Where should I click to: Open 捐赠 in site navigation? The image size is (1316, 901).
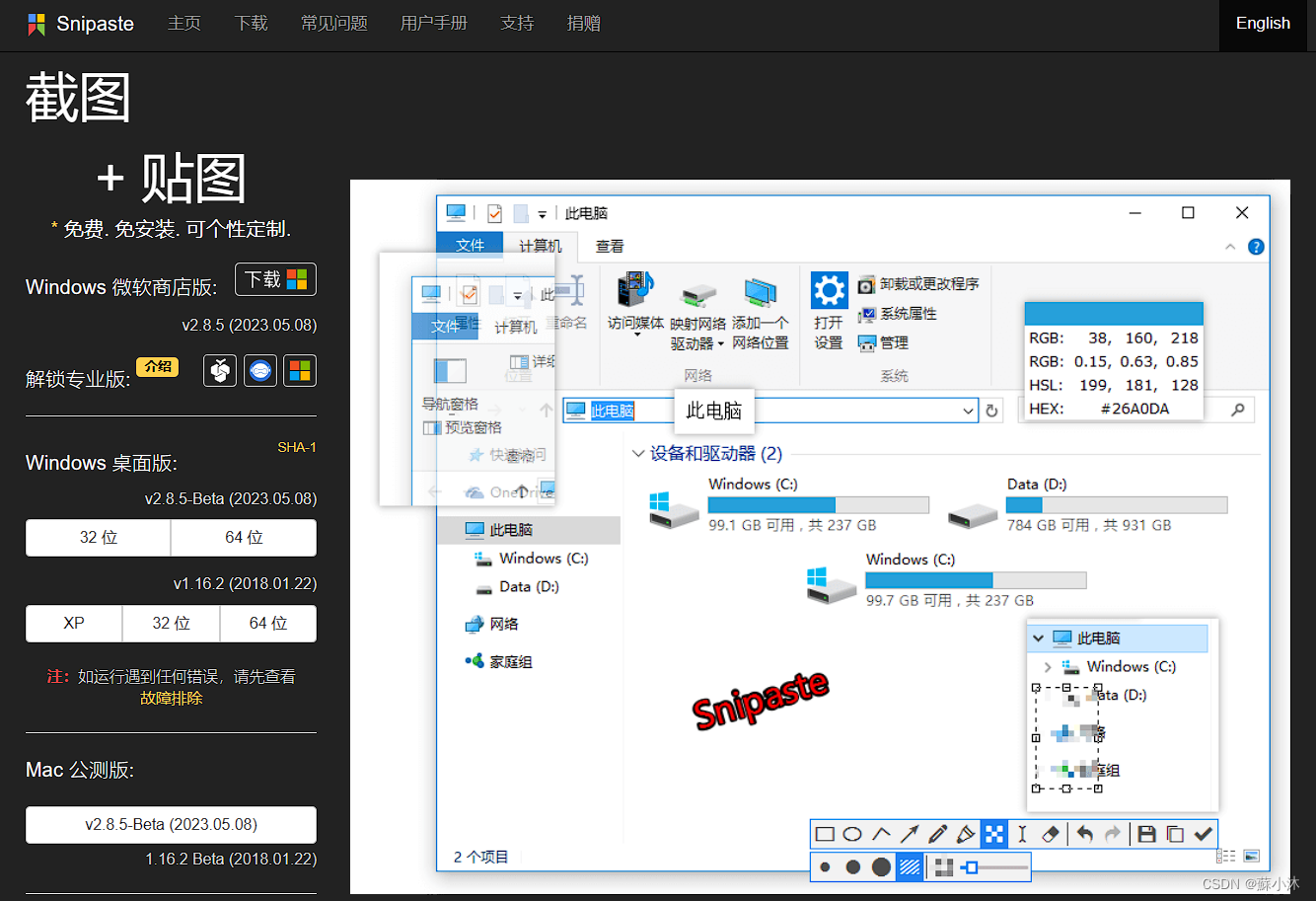pos(584,23)
